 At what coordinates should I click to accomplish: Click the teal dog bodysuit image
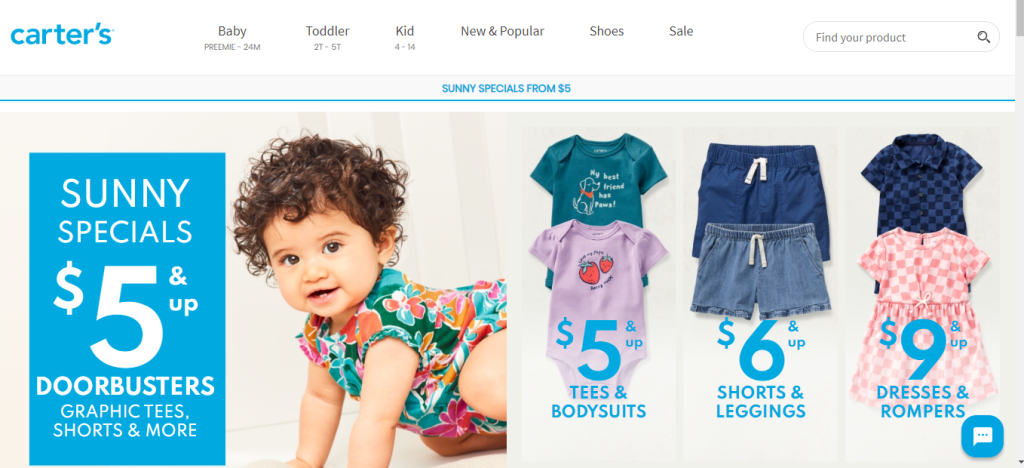click(598, 176)
